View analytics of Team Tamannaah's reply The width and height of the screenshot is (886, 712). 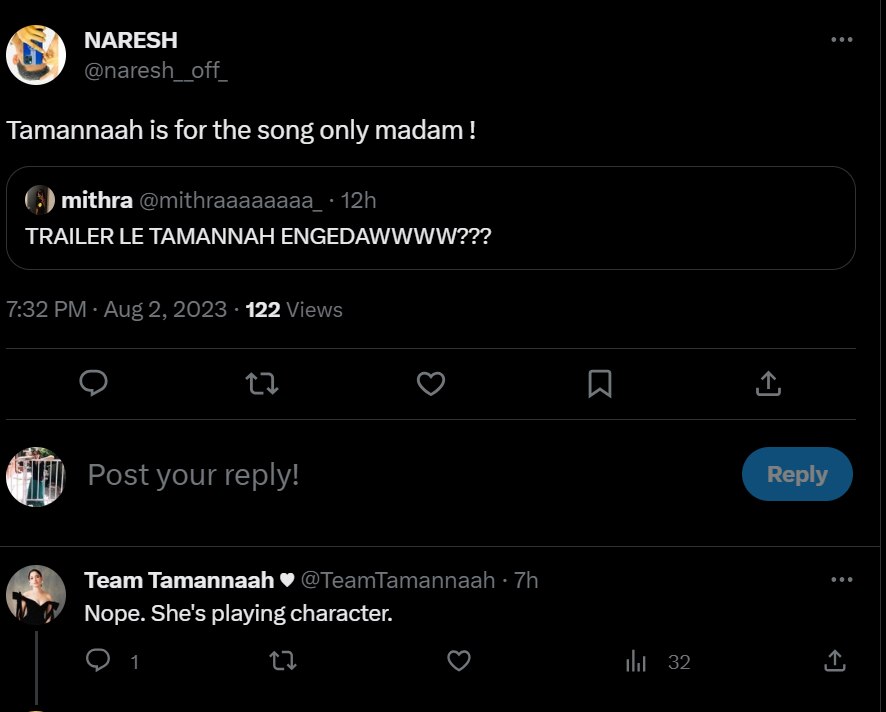click(x=637, y=661)
